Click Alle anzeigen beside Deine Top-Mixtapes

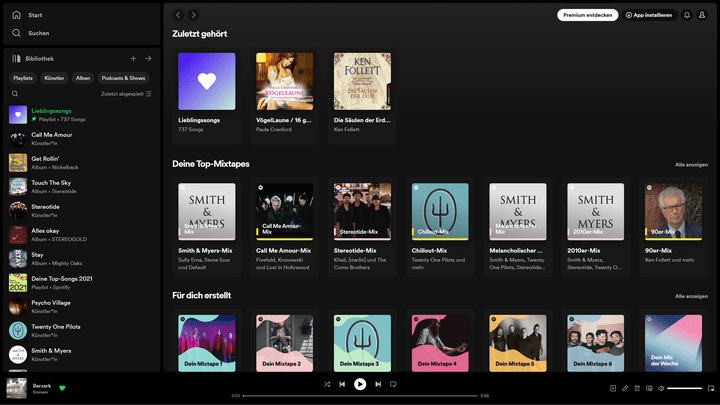(x=691, y=164)
